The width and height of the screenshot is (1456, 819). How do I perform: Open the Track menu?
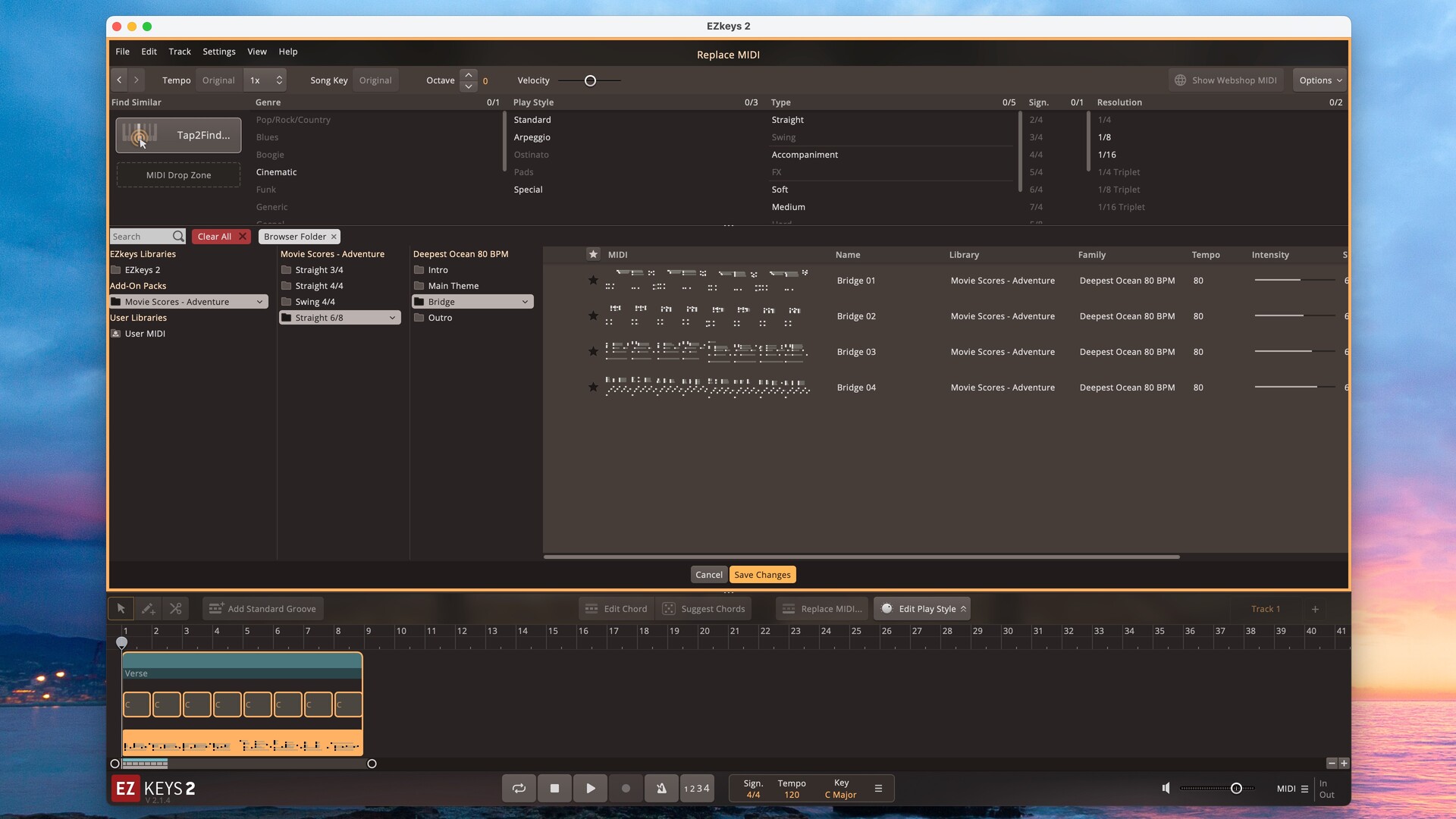click(x=180, y=52)
